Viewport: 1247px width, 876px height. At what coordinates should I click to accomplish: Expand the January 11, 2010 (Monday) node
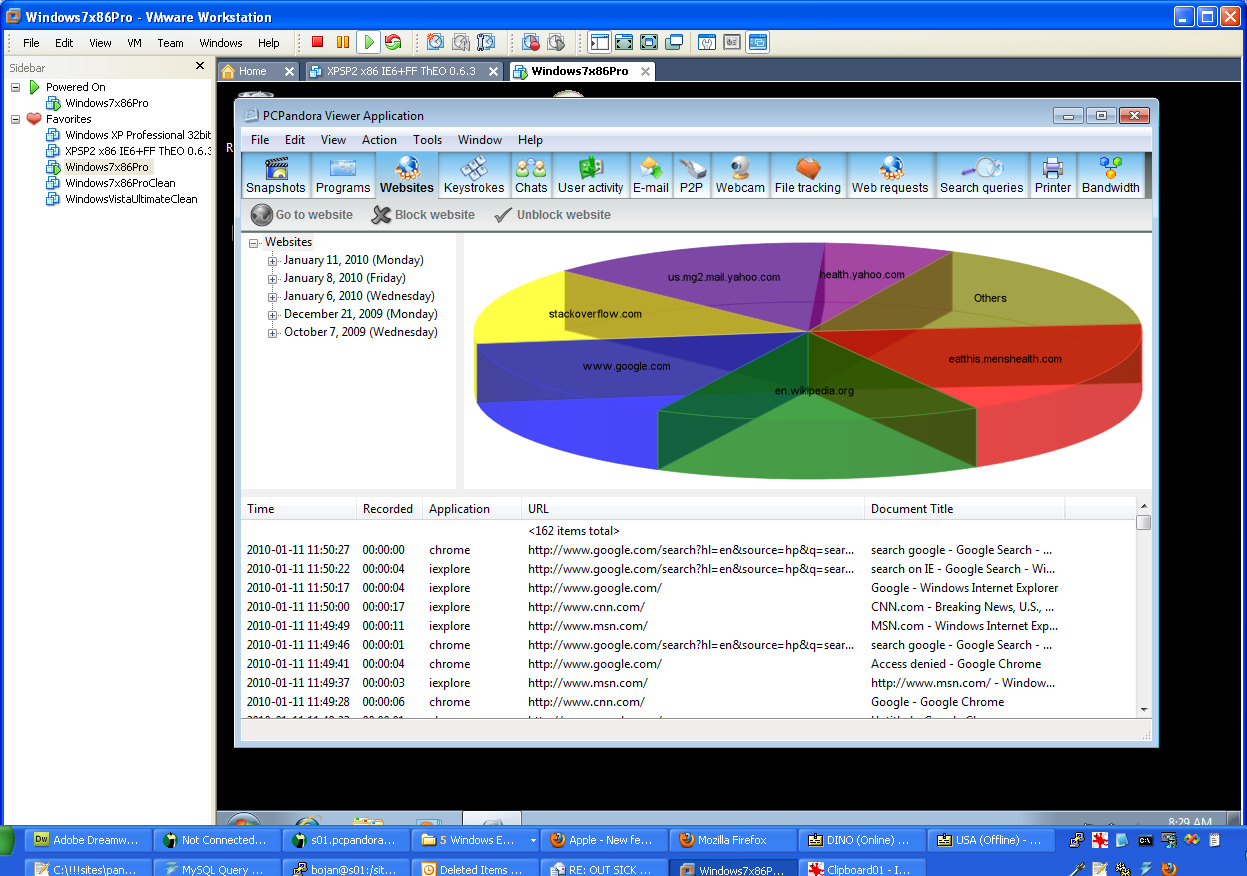point(273,261)
